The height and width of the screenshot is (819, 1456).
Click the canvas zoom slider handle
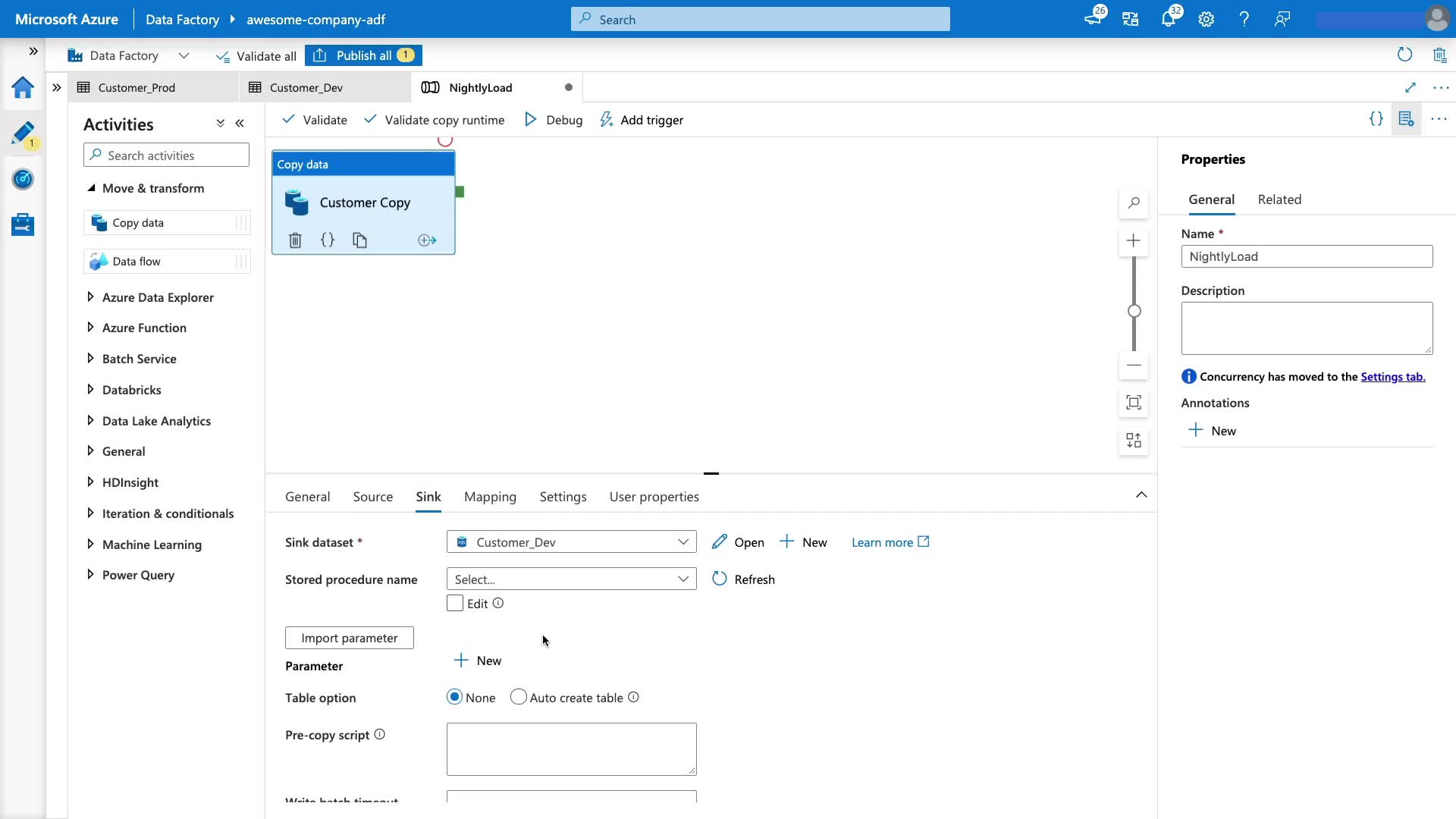[1134, 311]
